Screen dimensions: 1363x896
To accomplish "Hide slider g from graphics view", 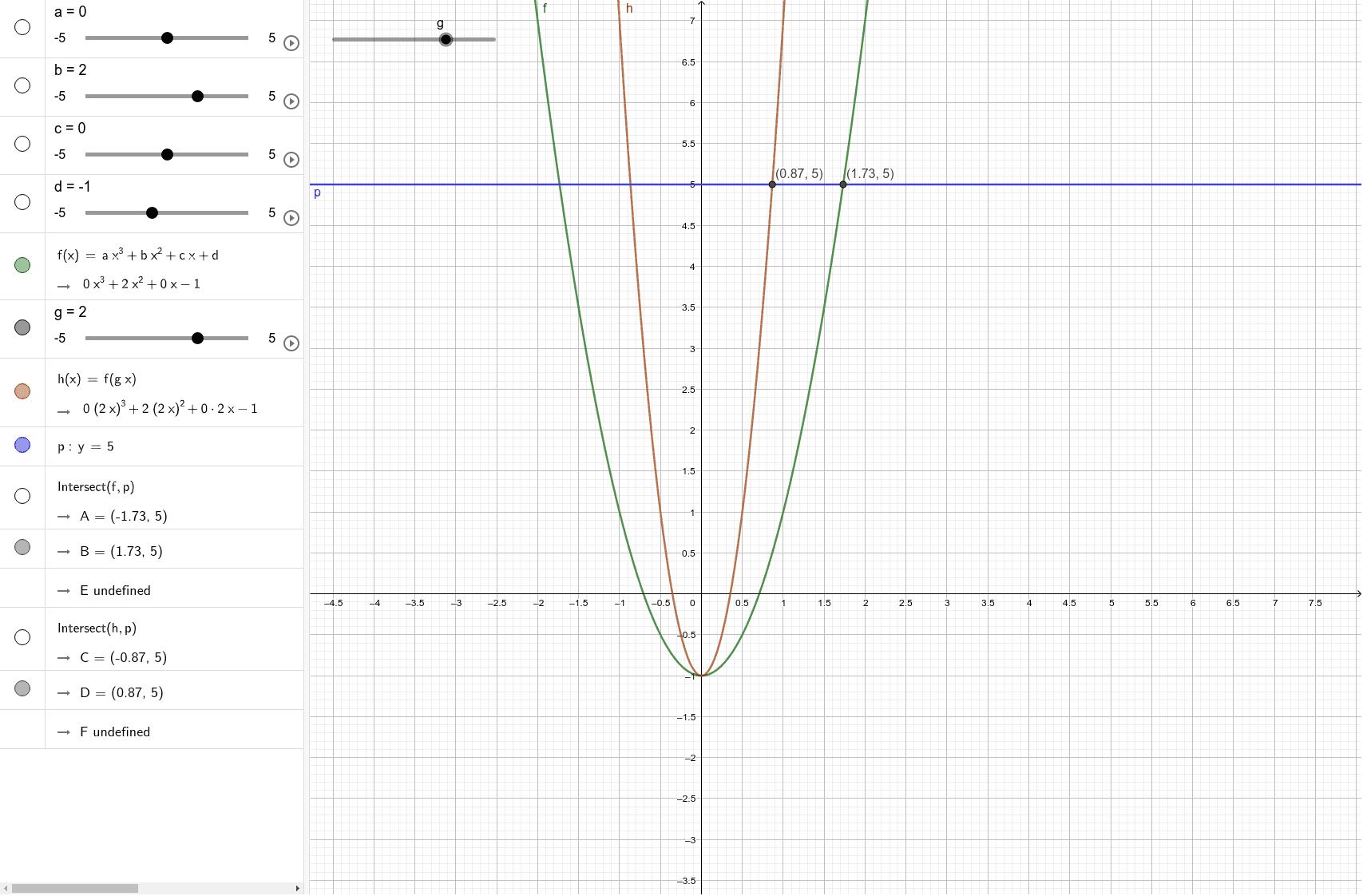I will (x=22, y=327).
